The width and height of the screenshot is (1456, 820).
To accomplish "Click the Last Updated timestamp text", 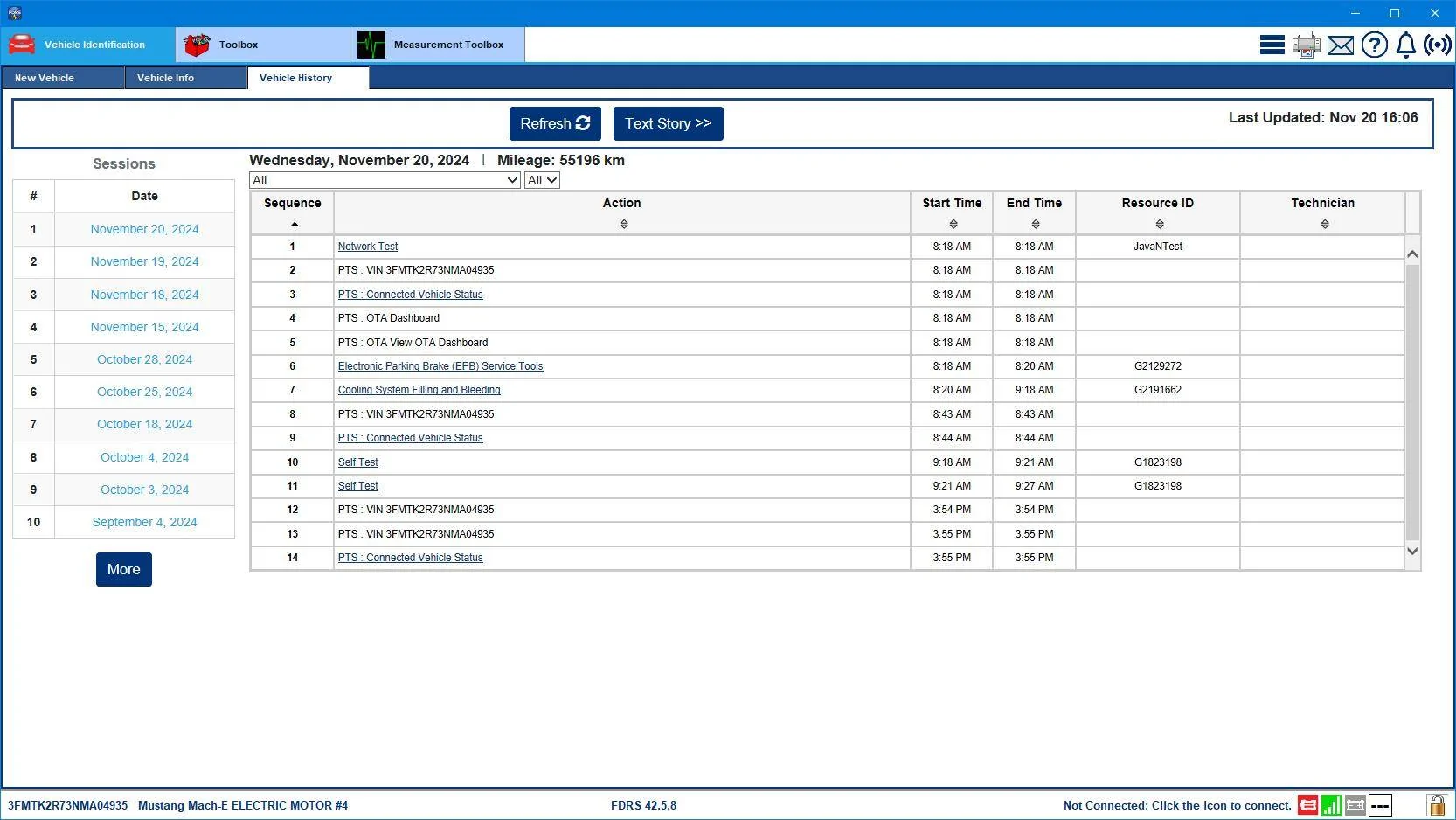I will pos(1323,117).
